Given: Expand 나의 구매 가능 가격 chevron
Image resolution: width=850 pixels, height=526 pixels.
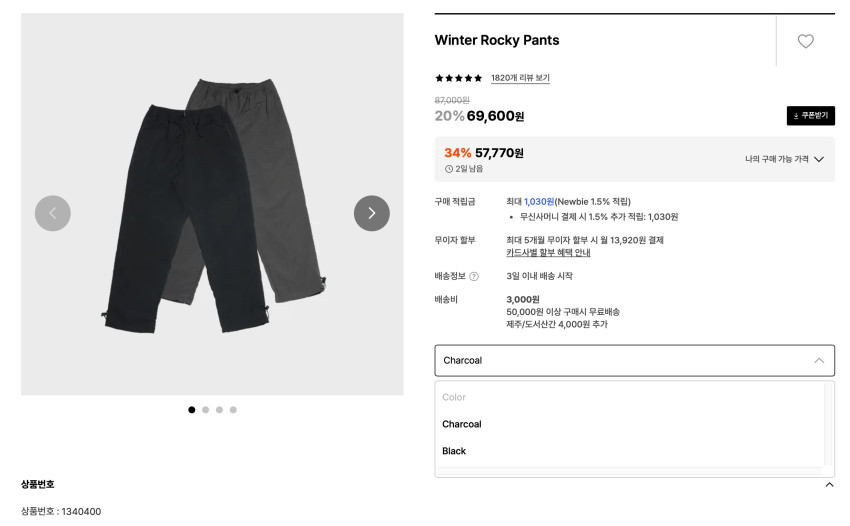Looking at the screenshot, I should click(x=819, y=159).
